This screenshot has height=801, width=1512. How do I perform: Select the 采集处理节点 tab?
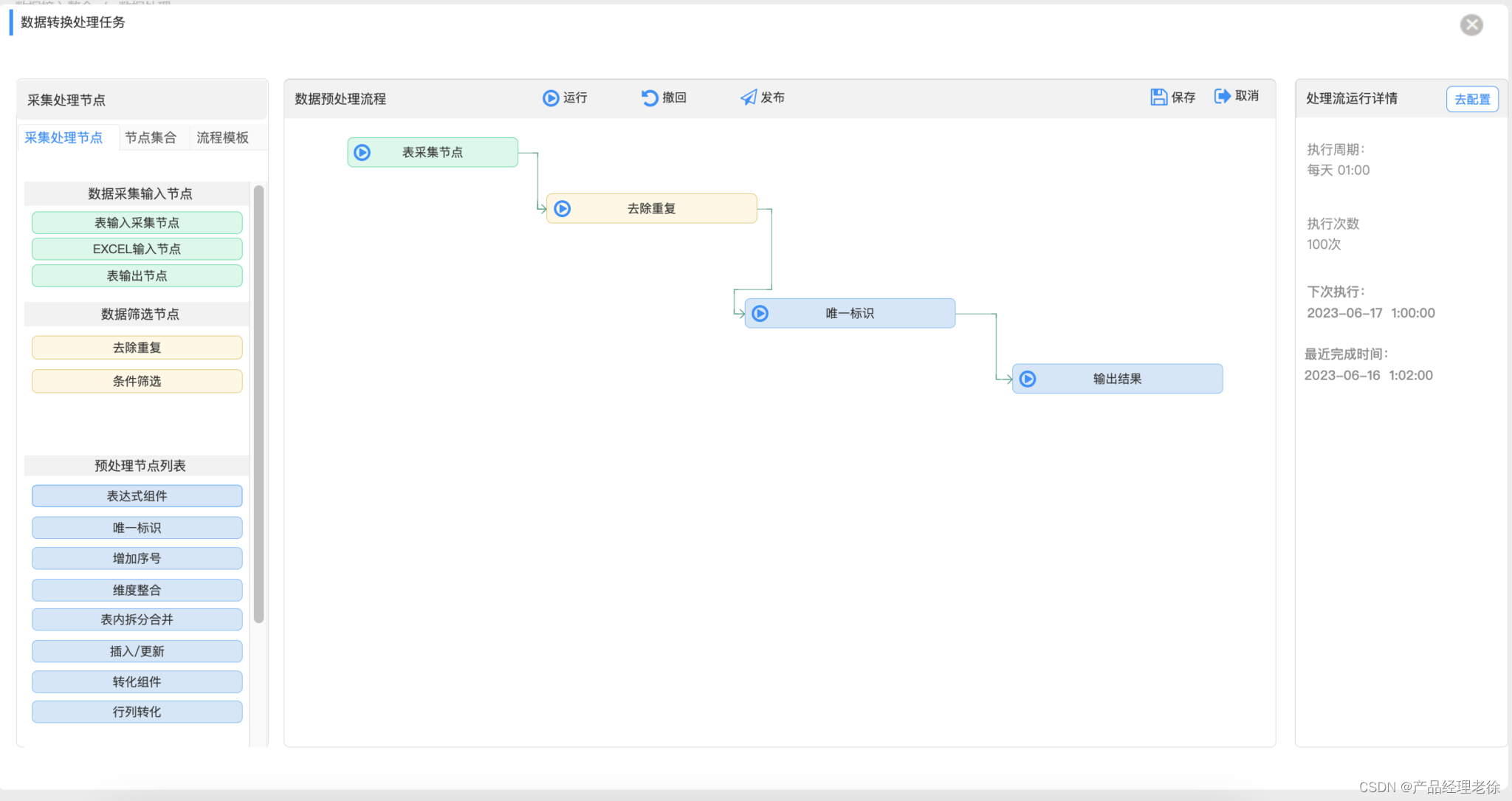point(63,137)
